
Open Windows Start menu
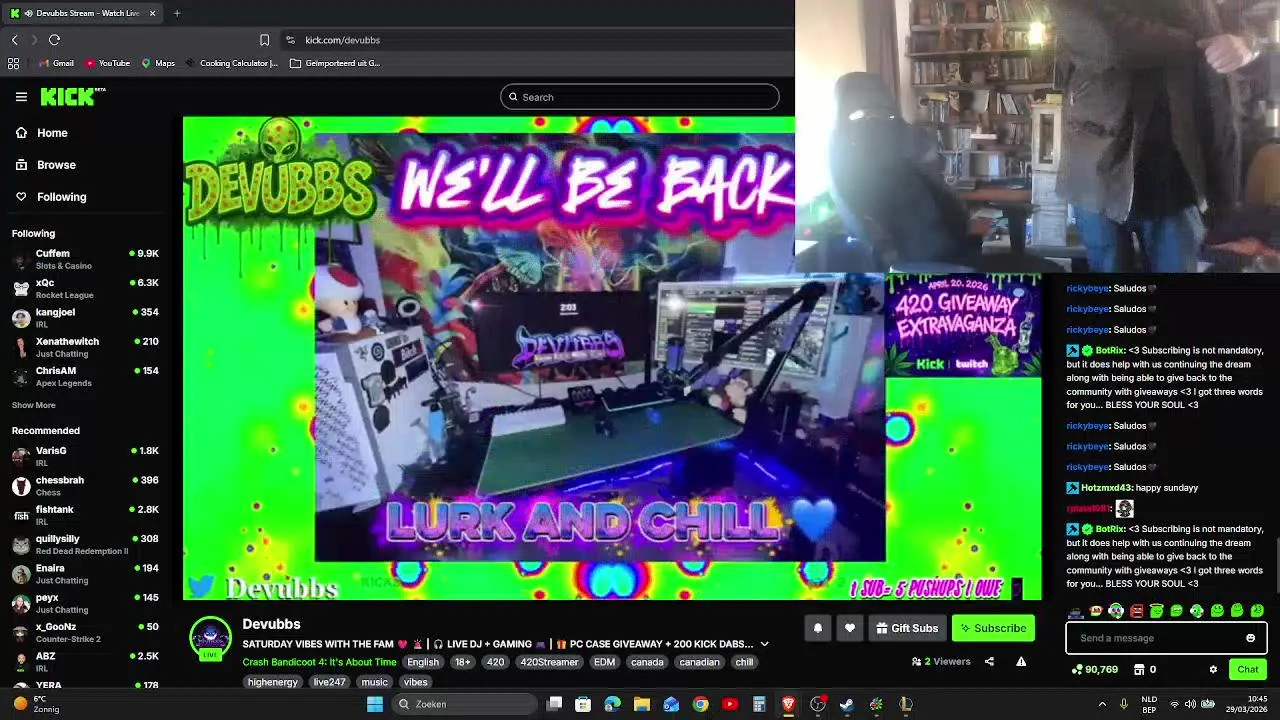(x=375, y=704)
